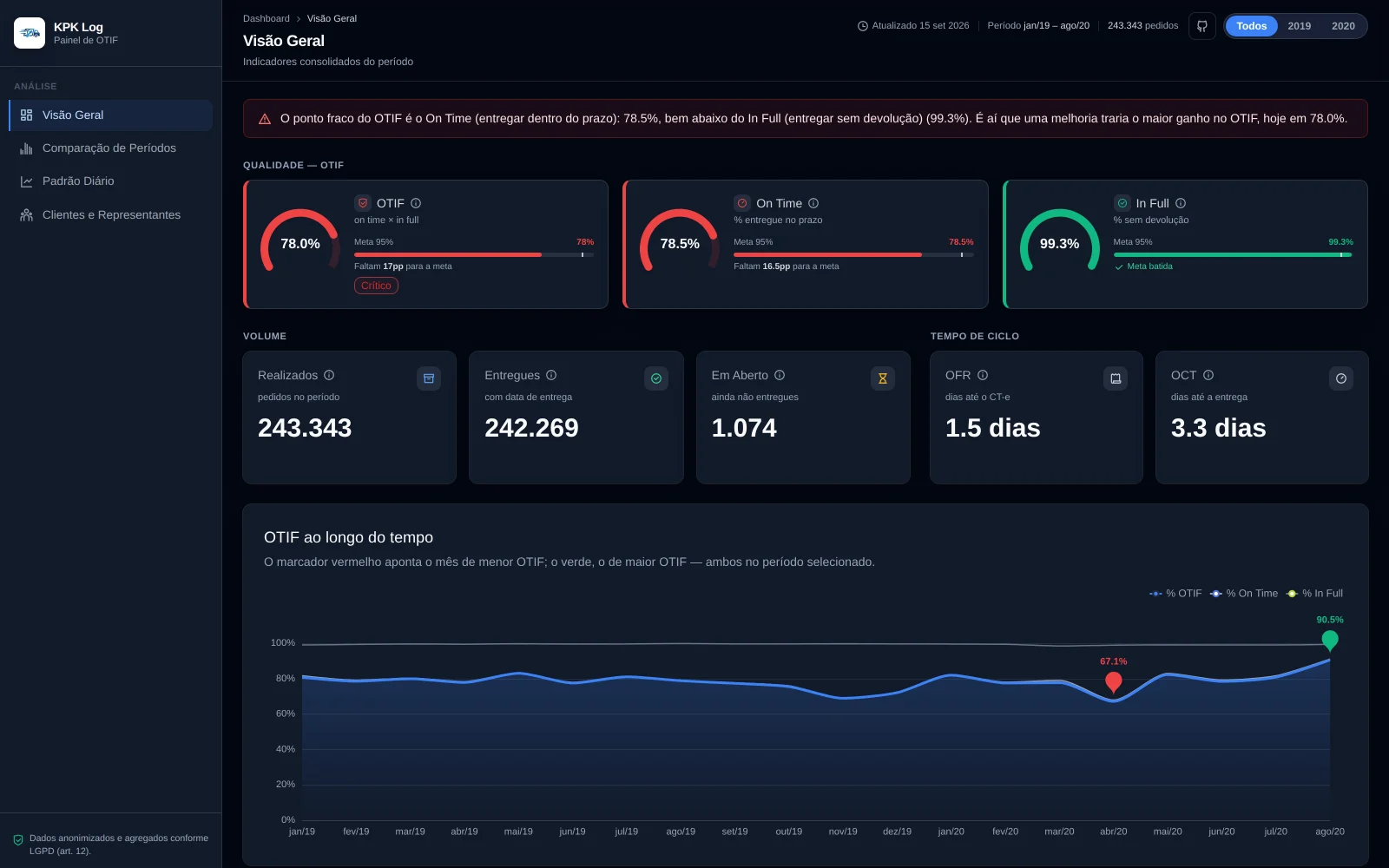The image size is (1389, 868).
Task: Click the calendar icon in OFR card
Action: (x=1116, y=378)
